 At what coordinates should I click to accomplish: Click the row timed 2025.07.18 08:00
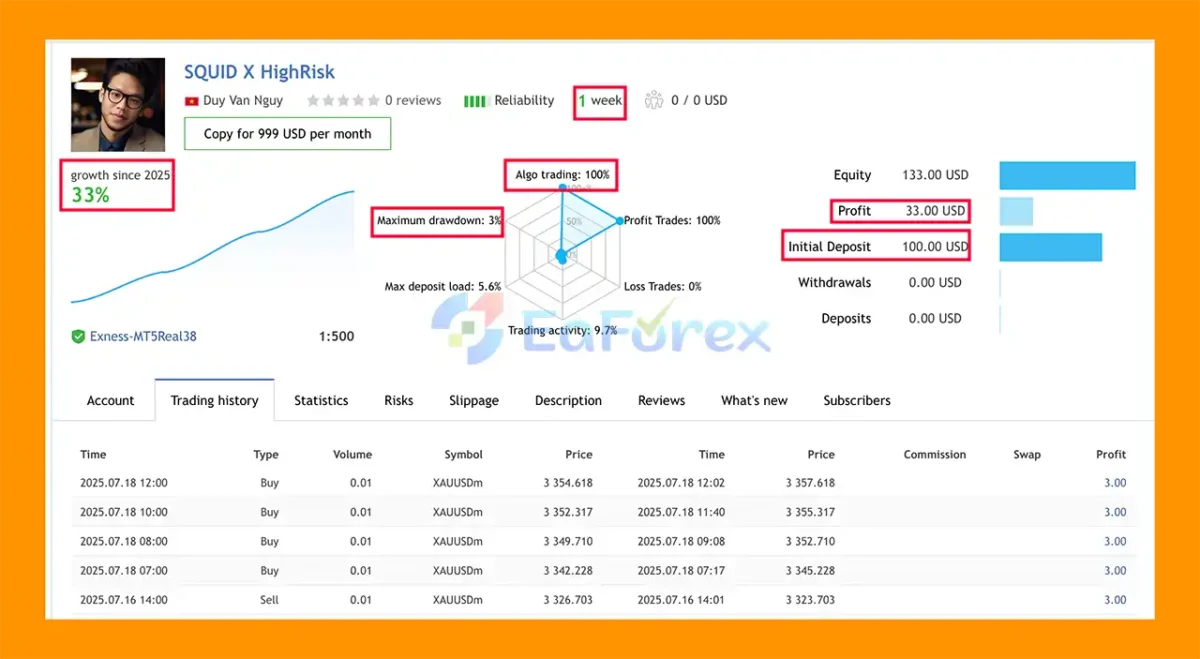(603, 541)
